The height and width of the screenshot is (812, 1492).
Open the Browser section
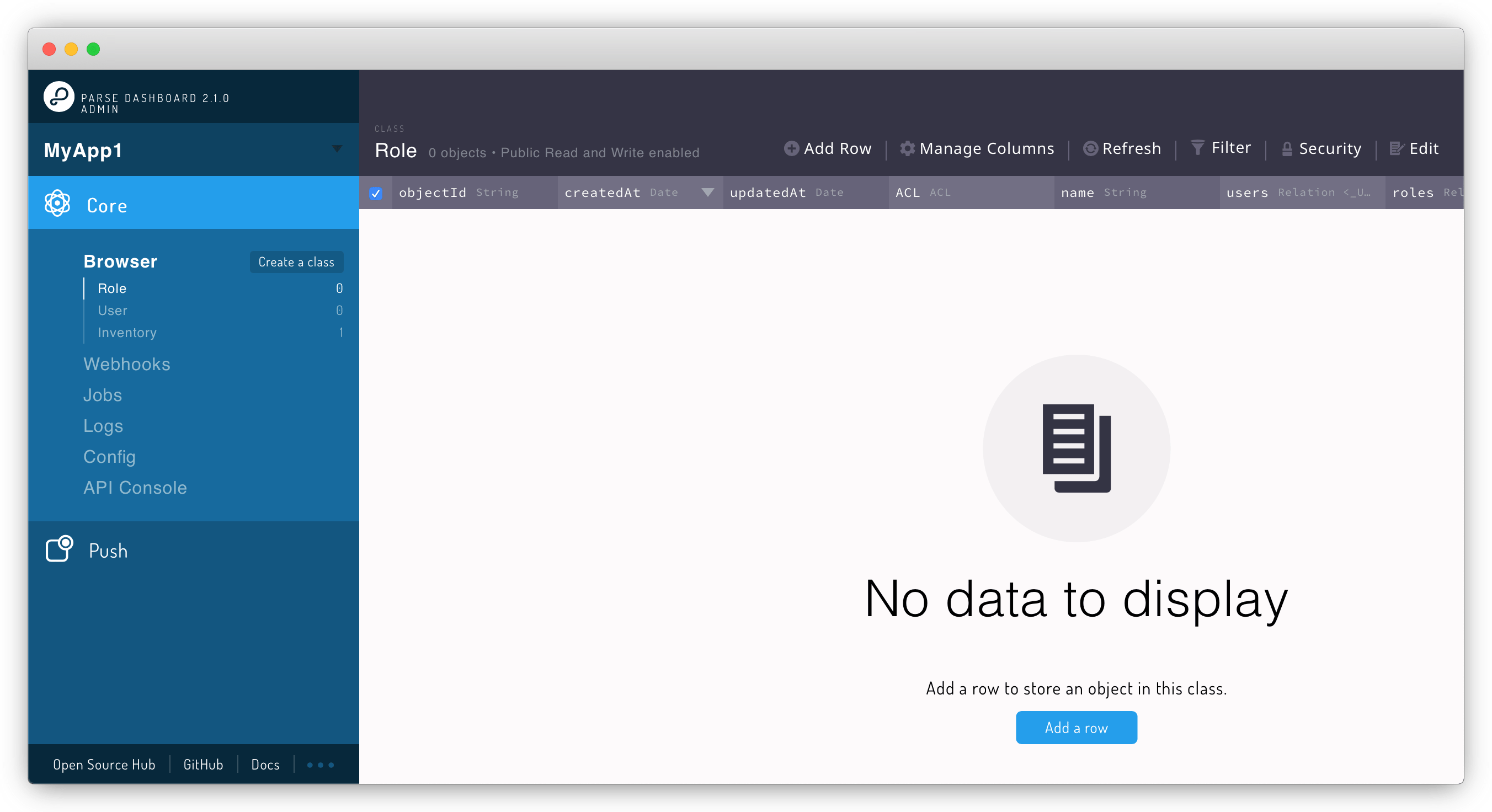pyautogui.click(x=120, y=261)
